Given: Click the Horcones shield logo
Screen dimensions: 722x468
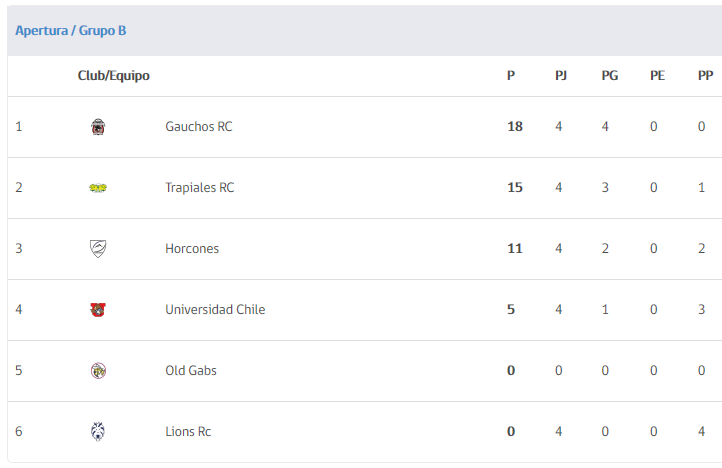Looking at the screenshot, I should point(98,249).
